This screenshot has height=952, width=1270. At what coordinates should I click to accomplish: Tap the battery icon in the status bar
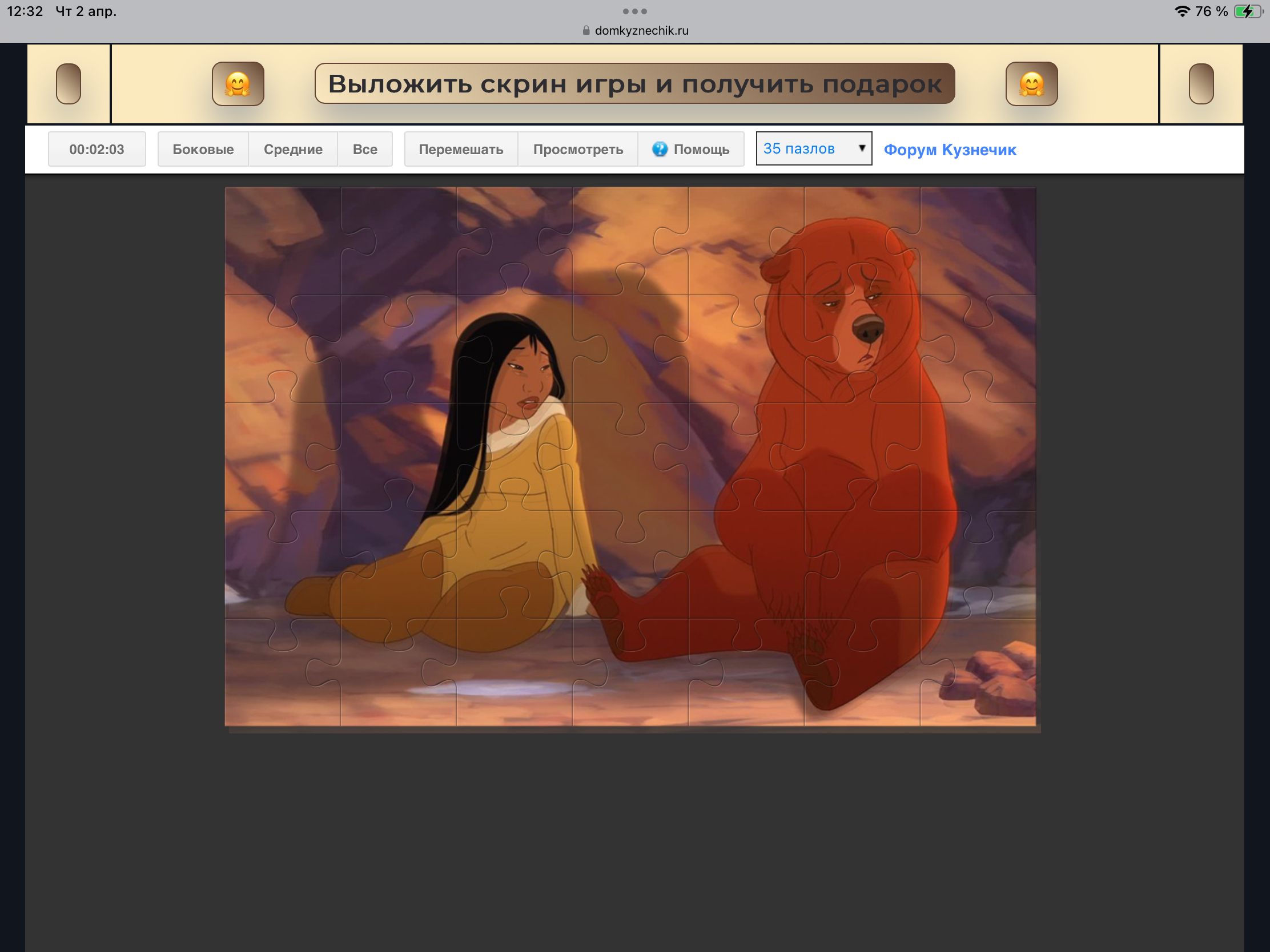pos(1247,11)
